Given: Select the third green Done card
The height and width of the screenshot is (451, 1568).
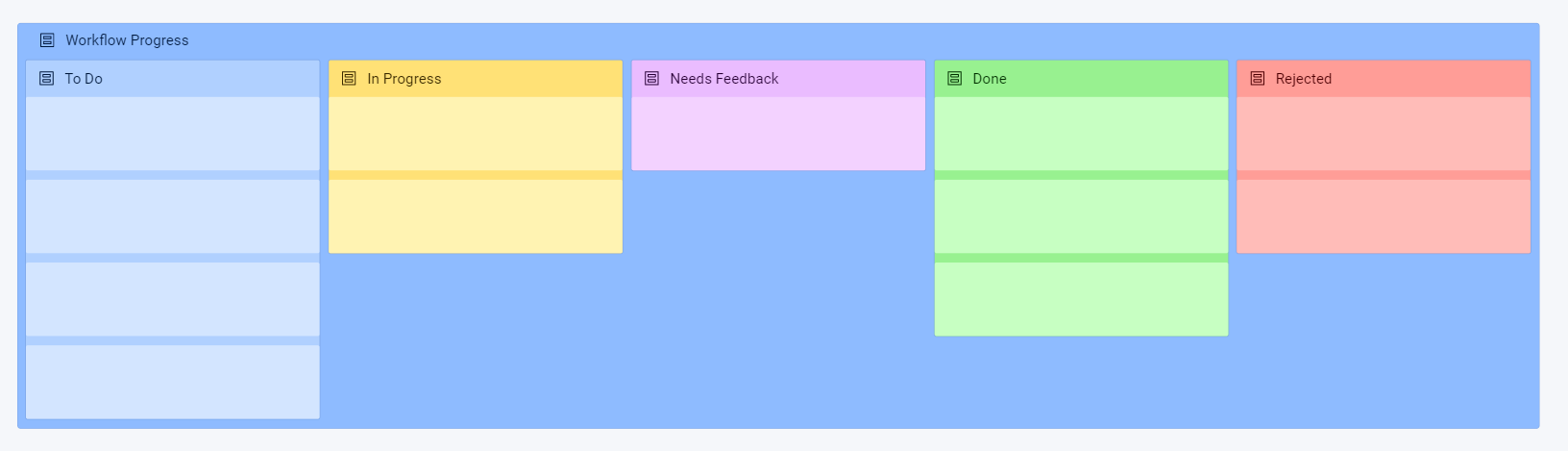Looking at the screenshot, I should coord(1081,299).
